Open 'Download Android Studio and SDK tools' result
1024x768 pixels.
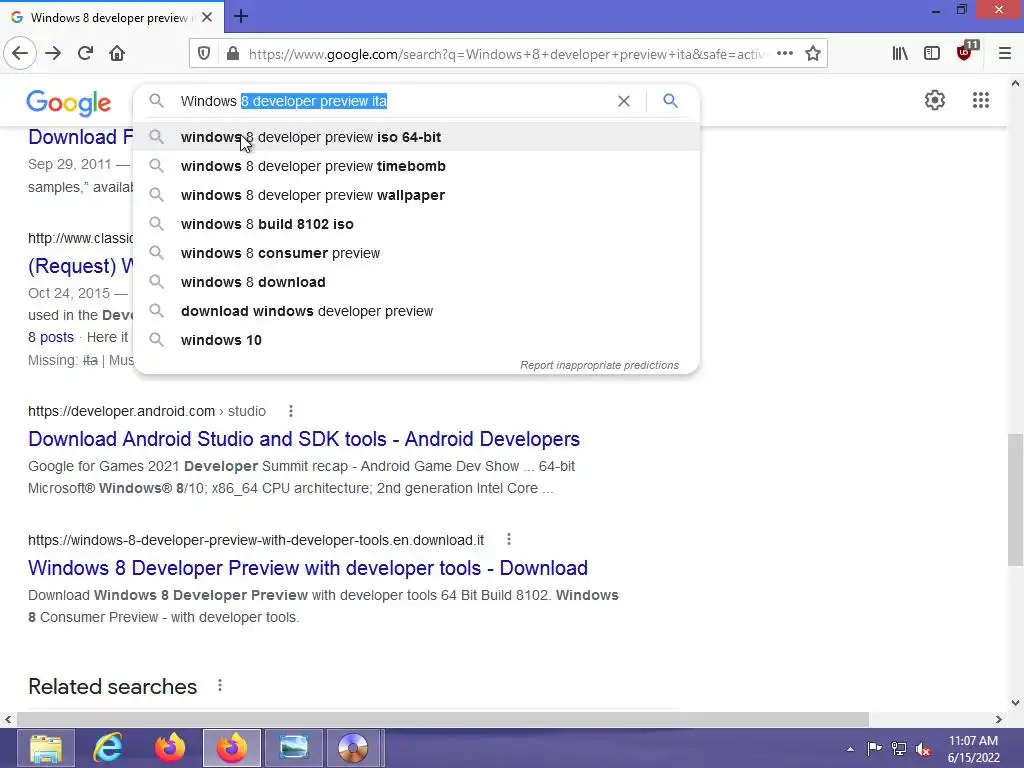tap(304, 439)
